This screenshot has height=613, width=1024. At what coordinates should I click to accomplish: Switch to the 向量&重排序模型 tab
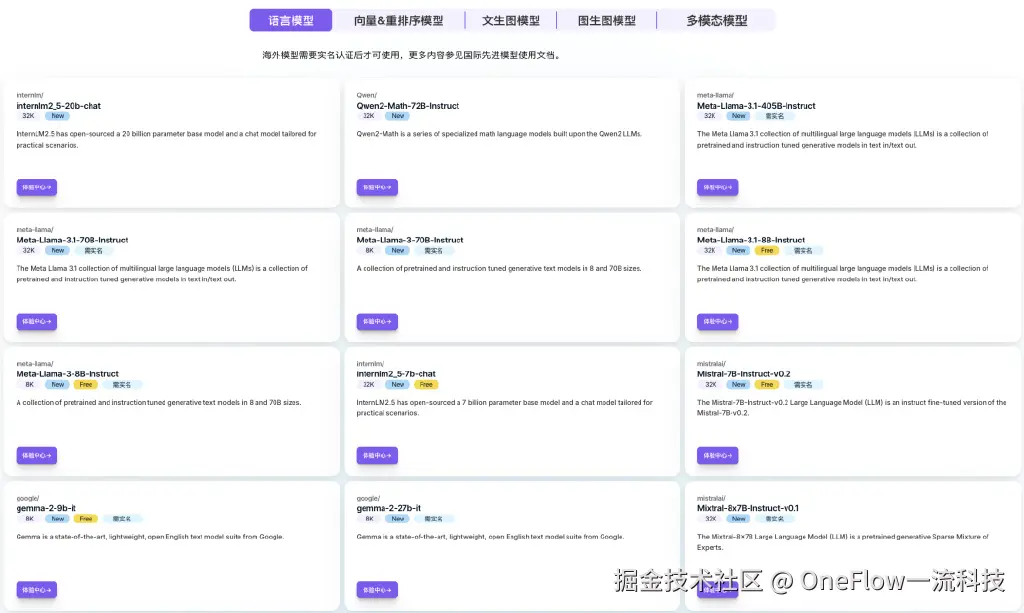tap(398, 20)
